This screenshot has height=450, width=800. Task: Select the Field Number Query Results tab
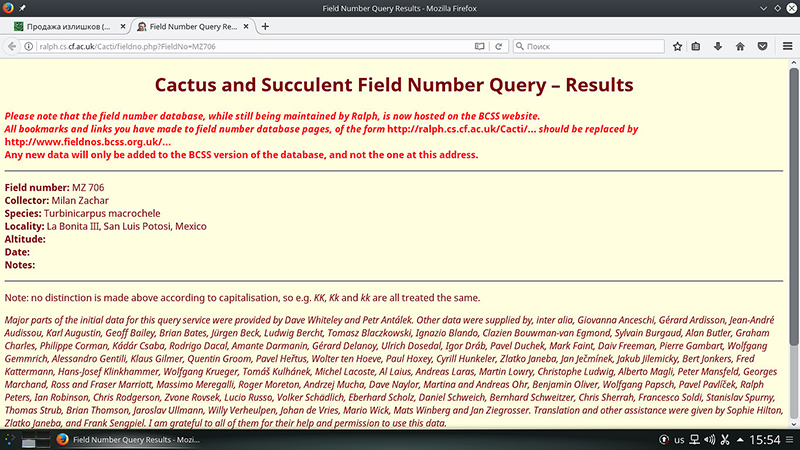[188, 26]
